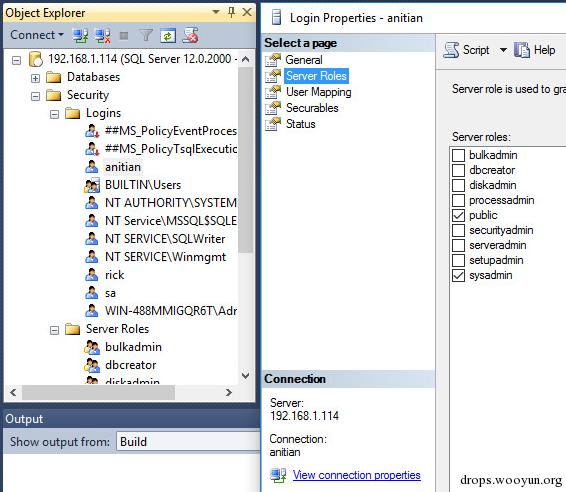Click the Filter funnel icon
Image resolution: width=566 pixels, height=492 pixels.
146,35
